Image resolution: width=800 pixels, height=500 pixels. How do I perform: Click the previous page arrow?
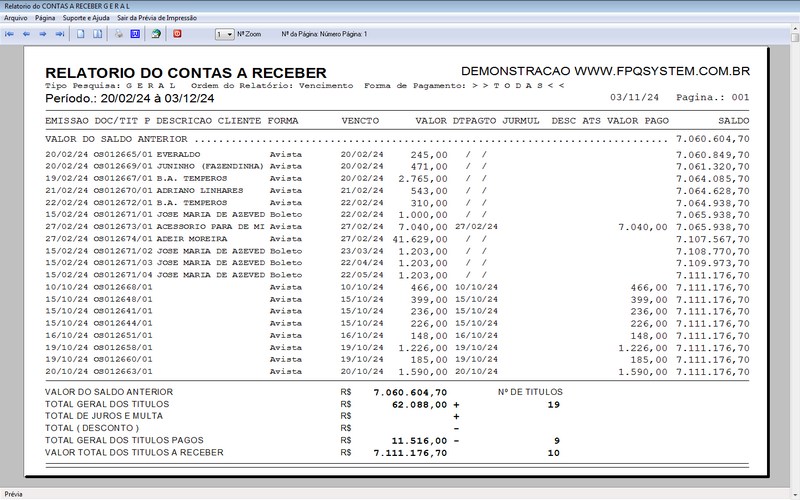27,34
